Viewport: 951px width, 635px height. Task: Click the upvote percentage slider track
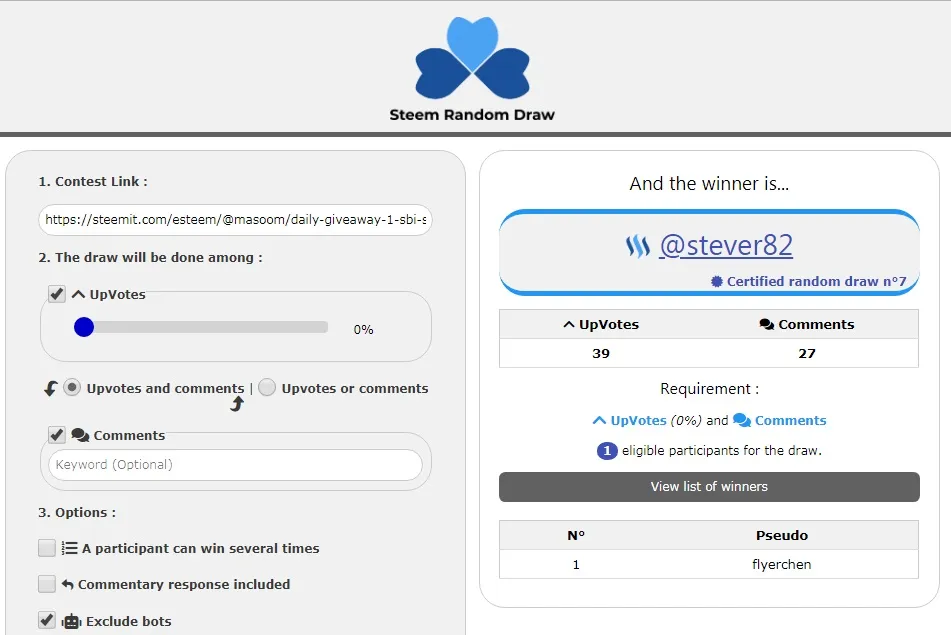point(201,327)
